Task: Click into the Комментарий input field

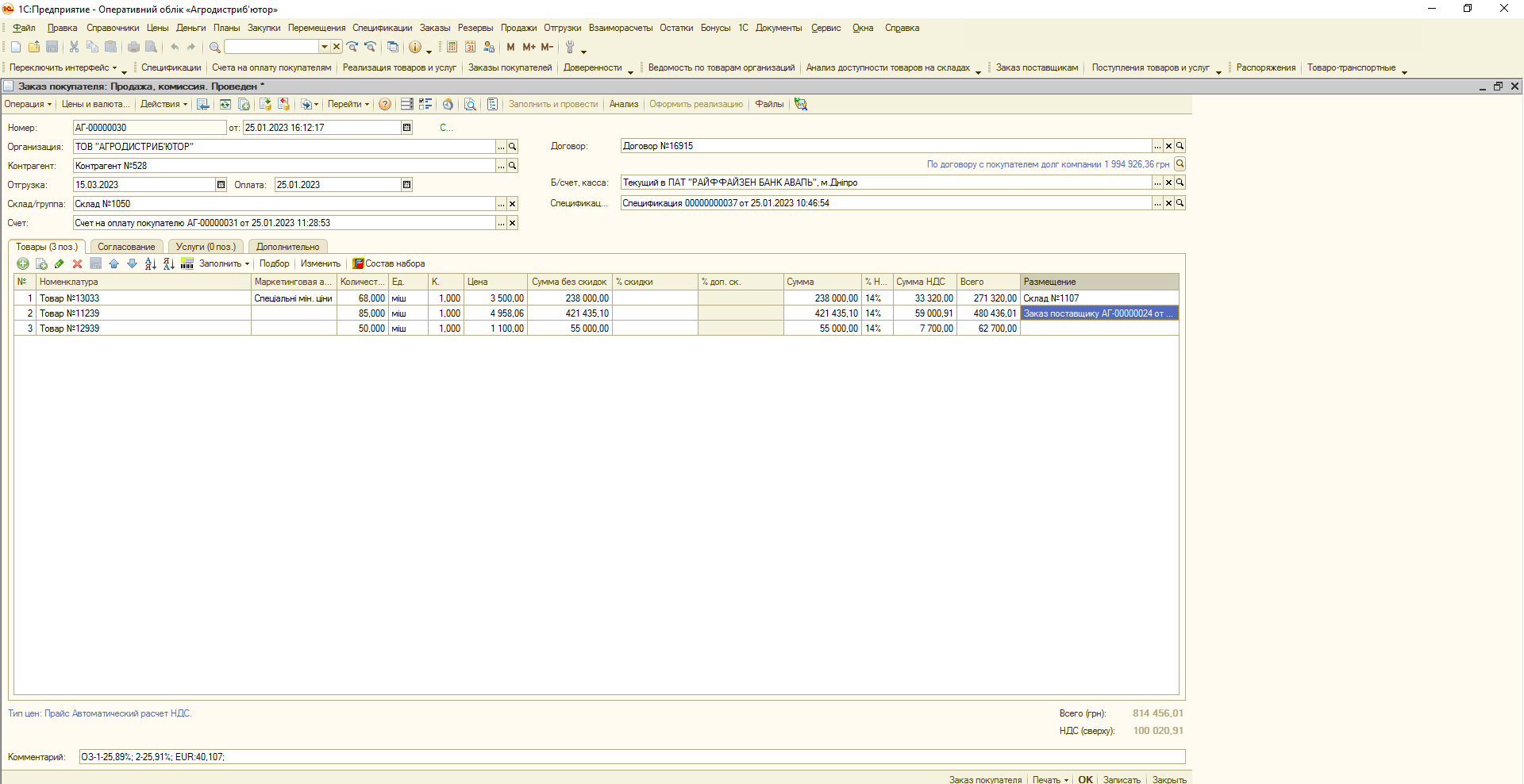Action: point(631,757)
